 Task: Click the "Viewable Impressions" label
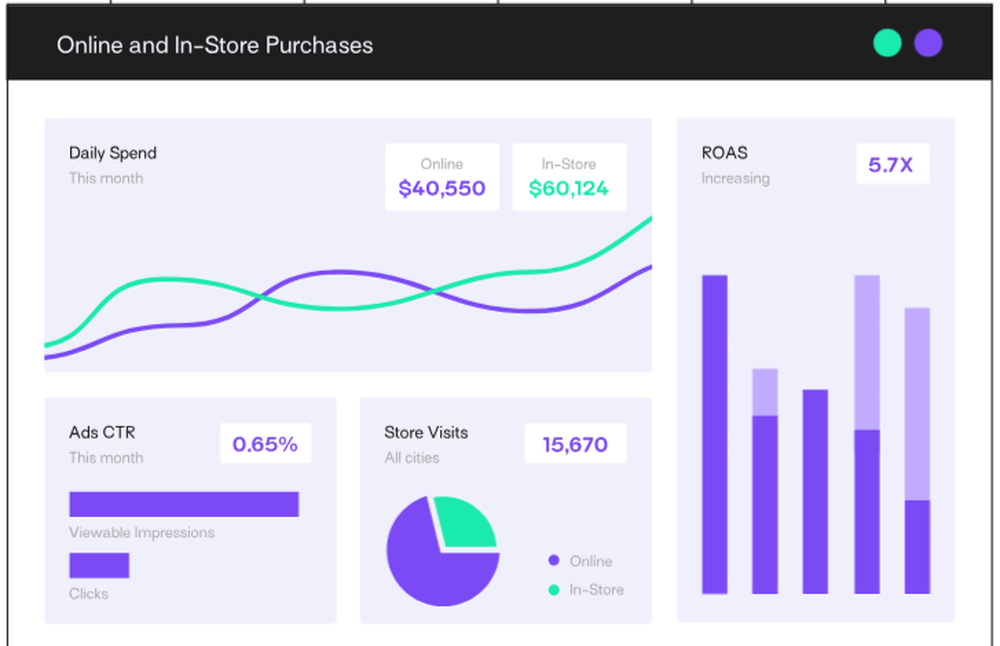click(x=142, y=532)
